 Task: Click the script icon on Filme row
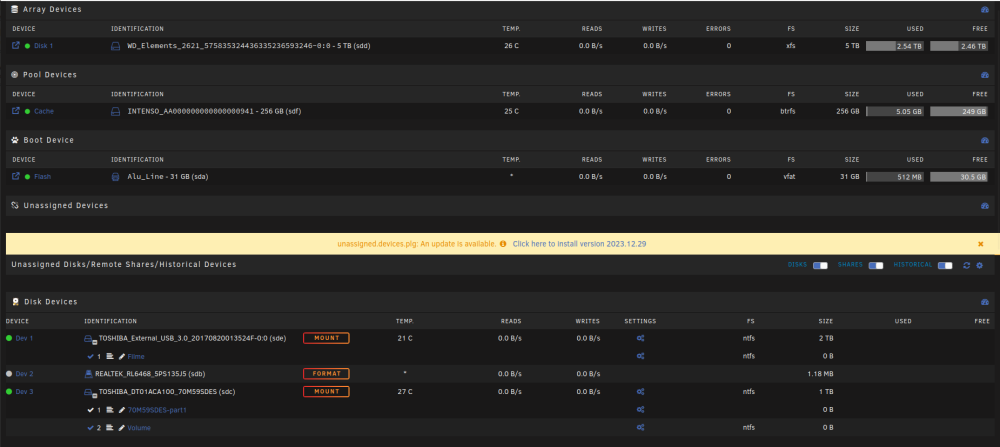tap(110, 356)
